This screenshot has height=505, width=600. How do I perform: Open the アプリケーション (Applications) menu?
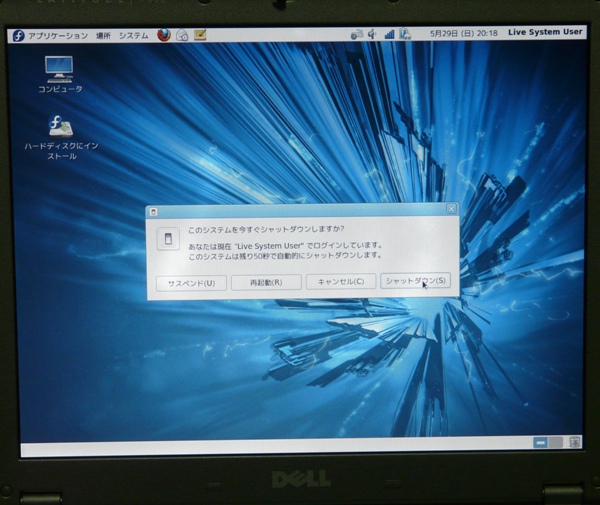point(58,35)
